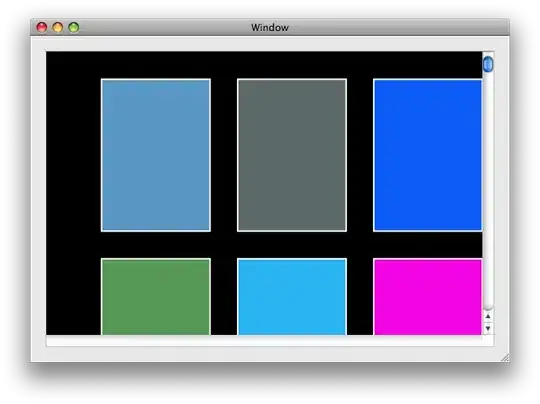Click the blue vertical scrollbar thumb
540x404 pixels.
[488, 64]
